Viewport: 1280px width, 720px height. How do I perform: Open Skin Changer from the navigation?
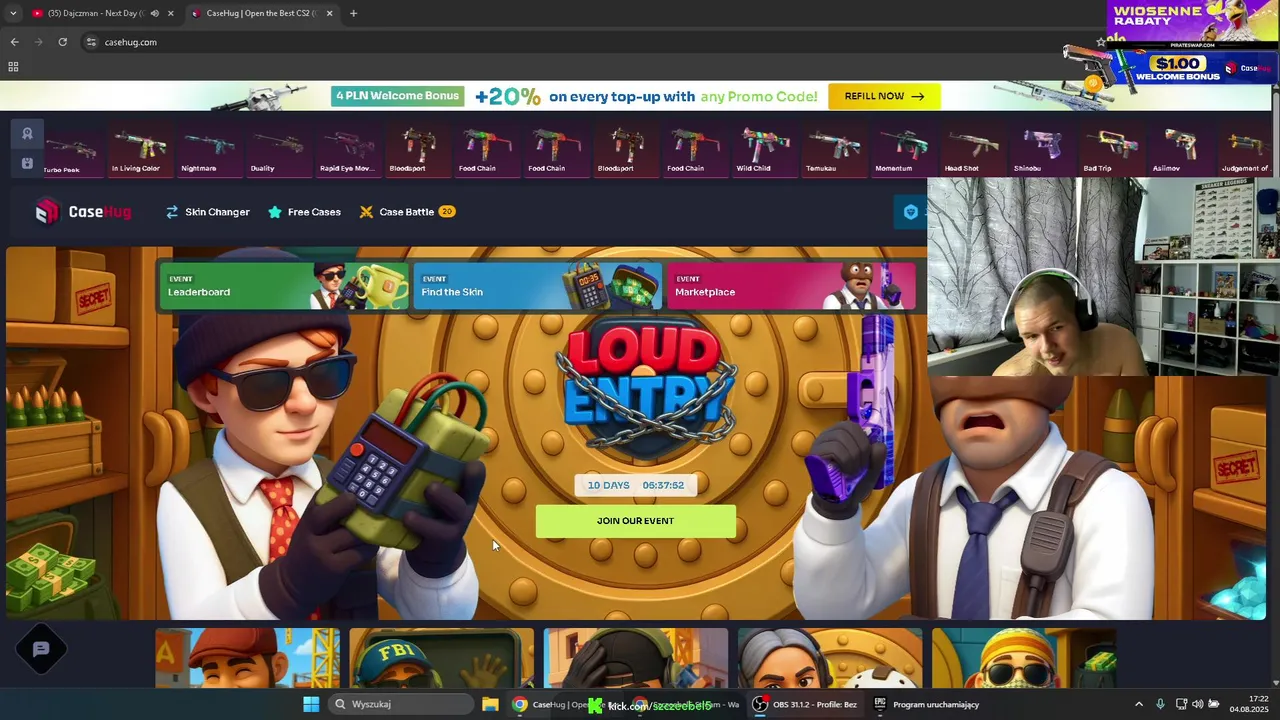(207, 212)
